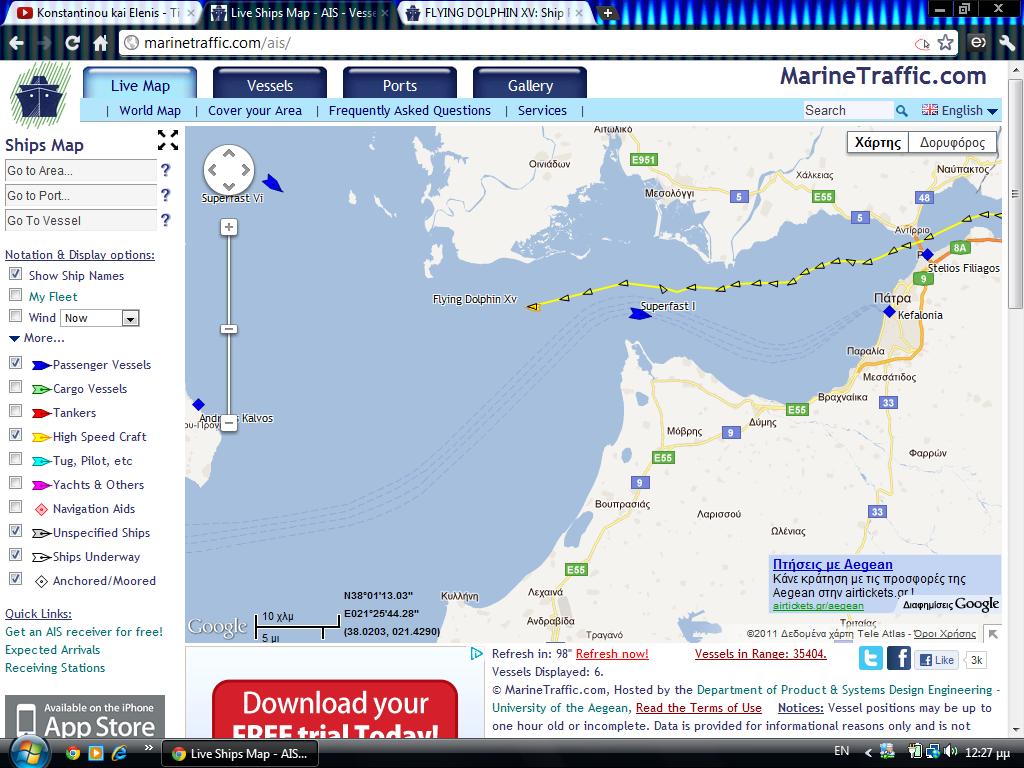Enable the Wind checkbox

pos(16,315)
